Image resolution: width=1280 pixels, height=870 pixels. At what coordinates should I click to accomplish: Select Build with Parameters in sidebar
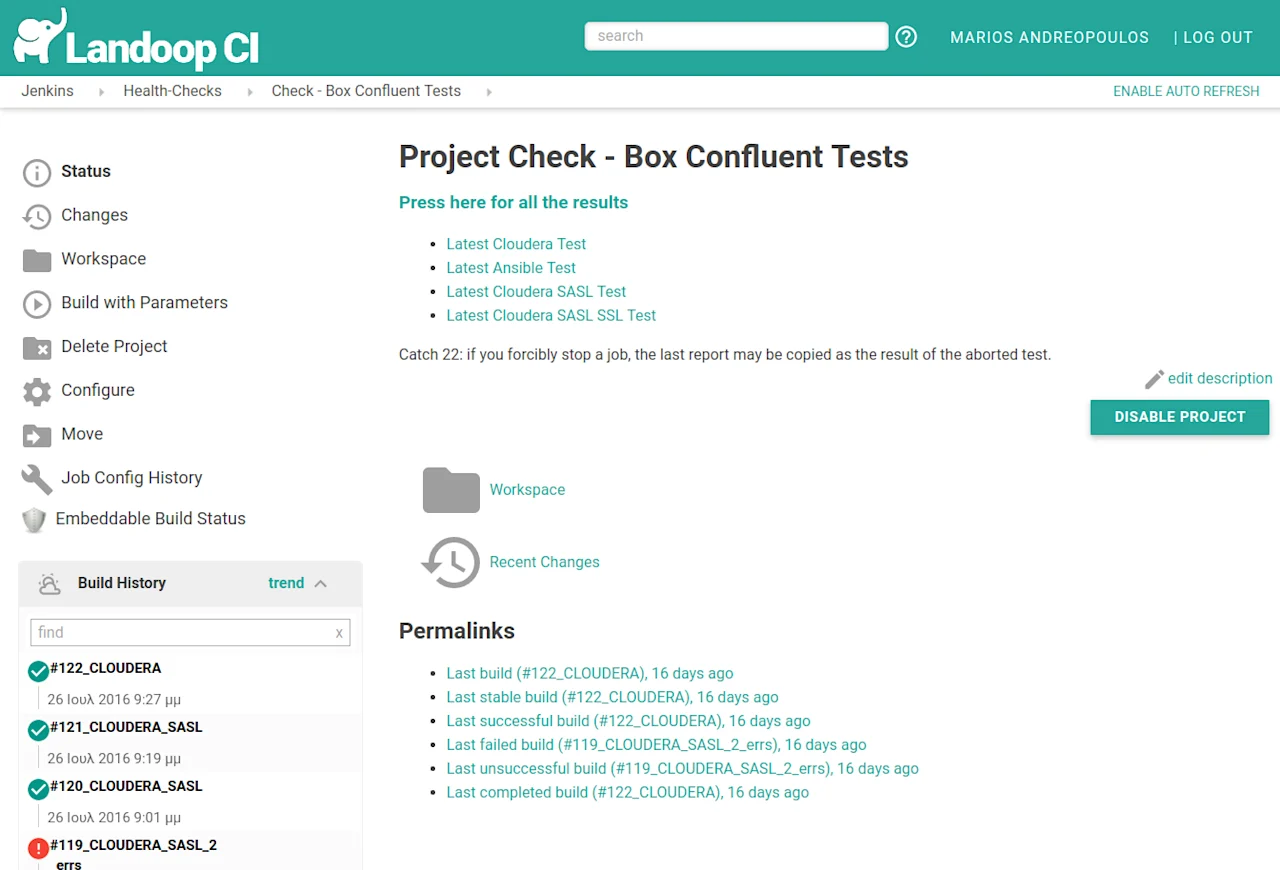pyautogui.click(x=144, y=303)
